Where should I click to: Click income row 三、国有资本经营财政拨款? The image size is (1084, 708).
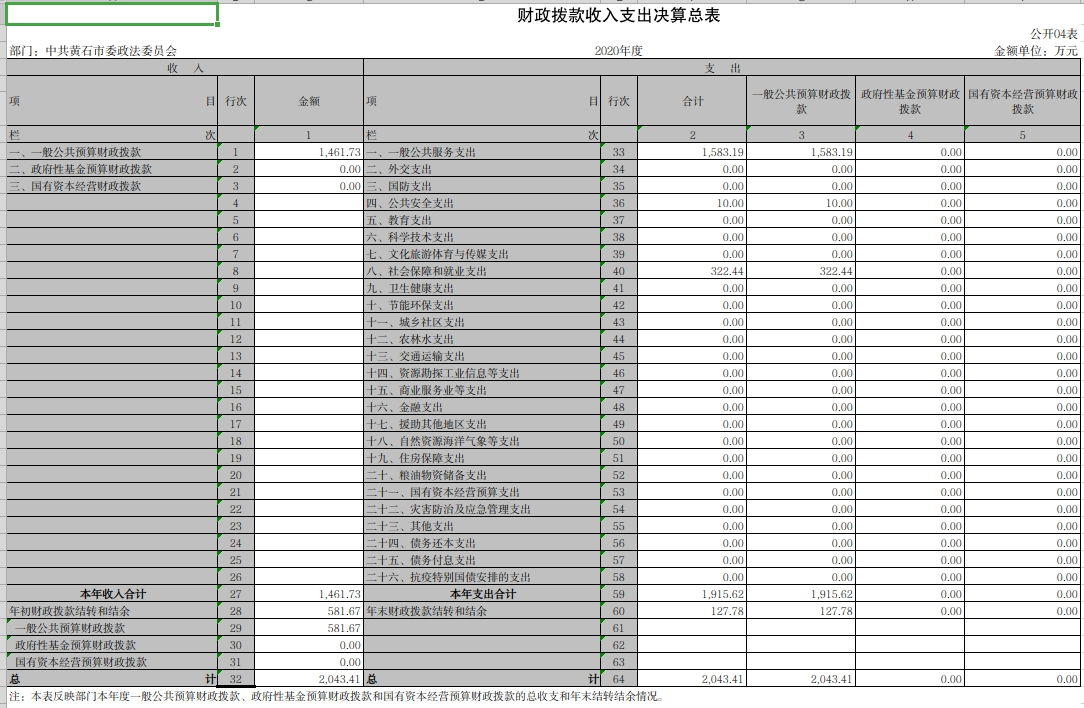(112, 186)
